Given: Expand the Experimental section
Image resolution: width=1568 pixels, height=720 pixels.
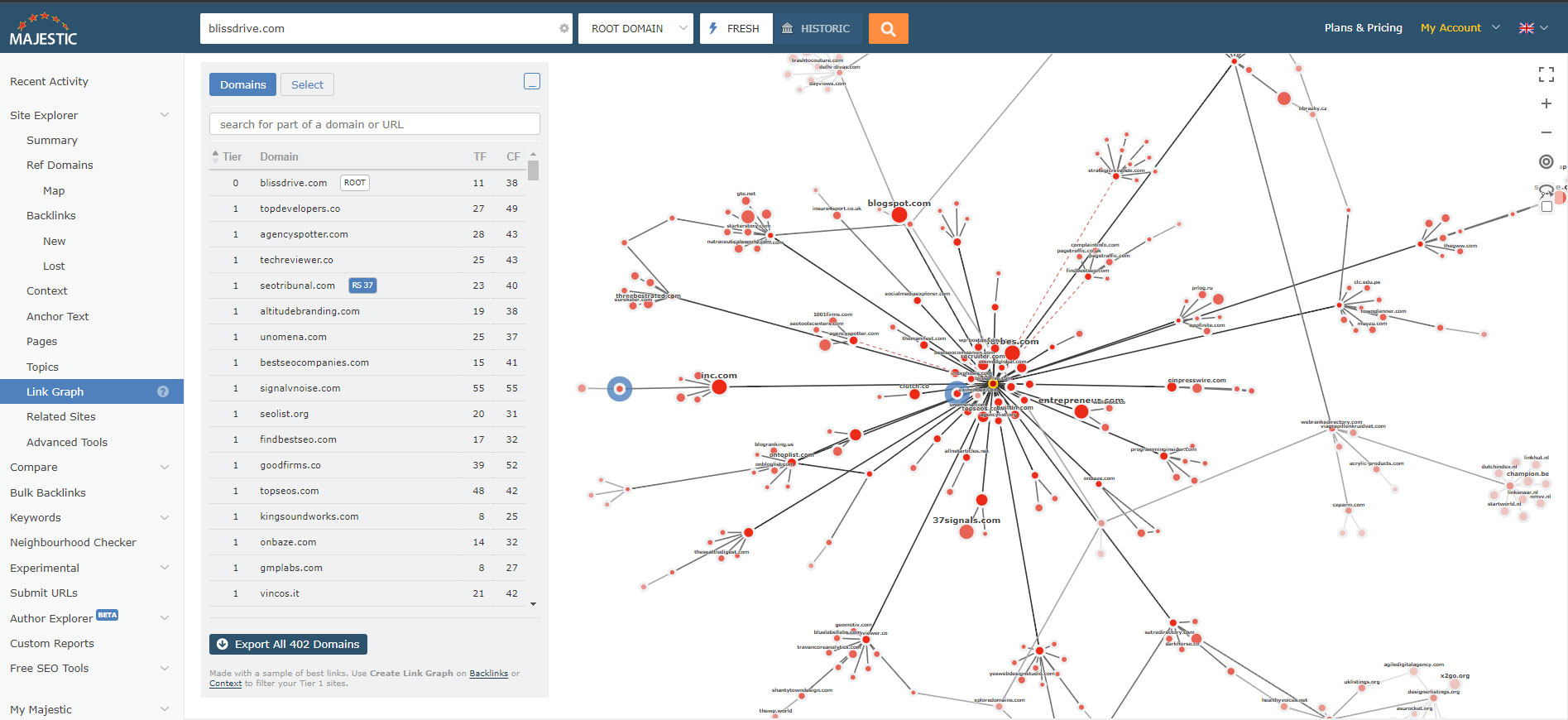Looking at the screenshot, I should 164,568.
